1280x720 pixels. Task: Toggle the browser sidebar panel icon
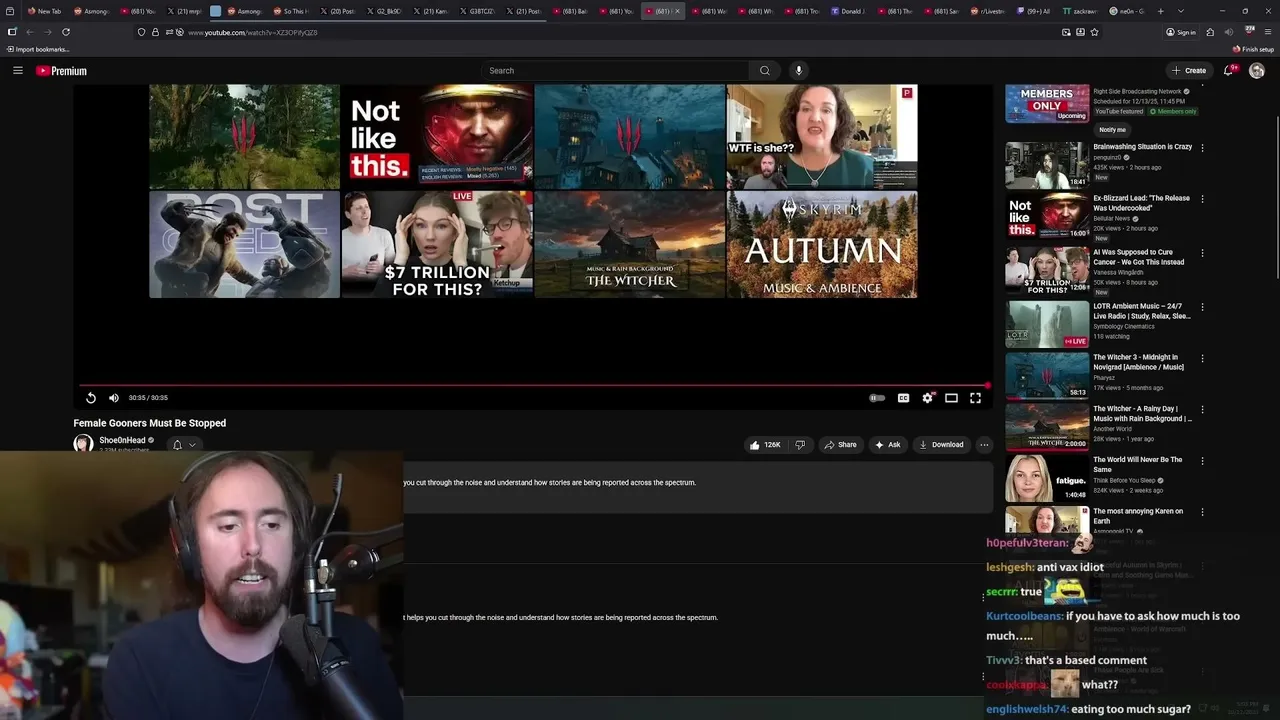pos(12,32)
